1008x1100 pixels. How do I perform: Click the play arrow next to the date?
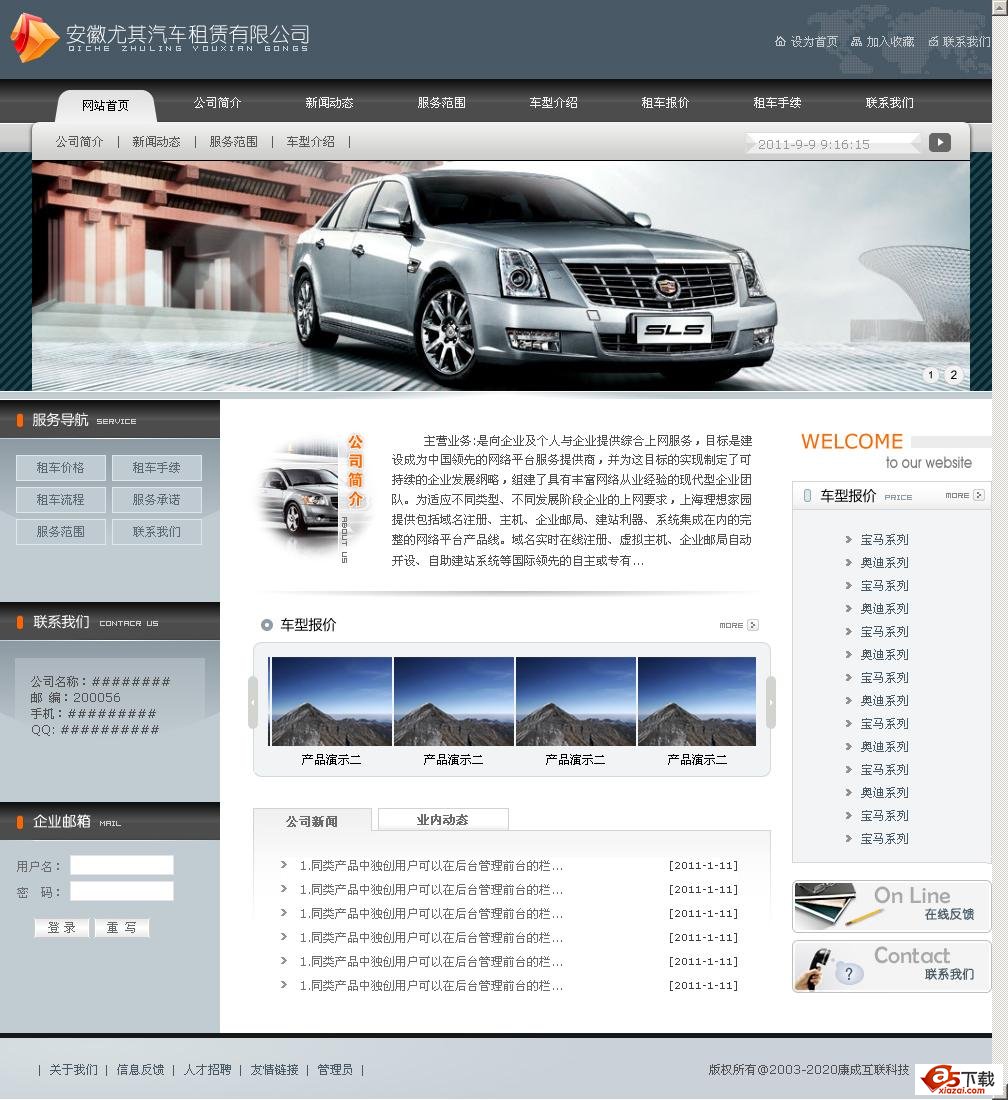point(939,142)
